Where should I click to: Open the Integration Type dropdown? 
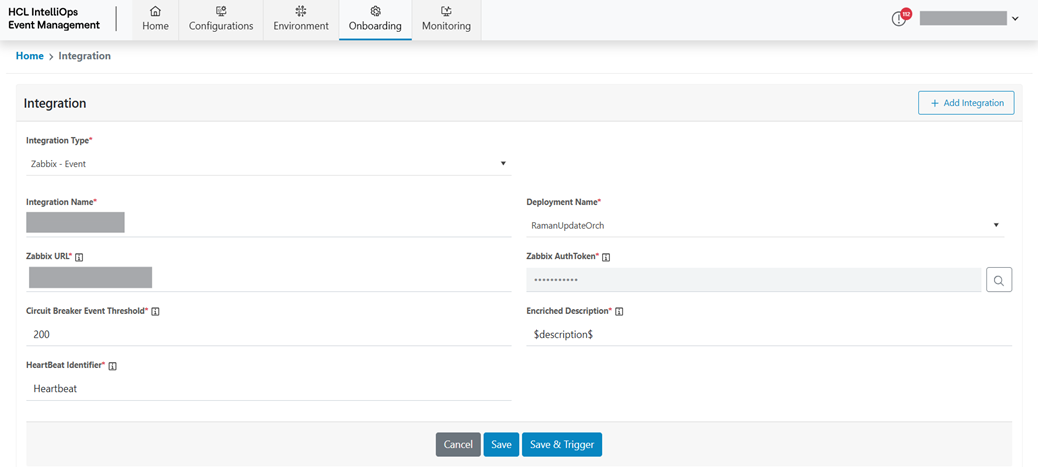click(x=269, y=164)
